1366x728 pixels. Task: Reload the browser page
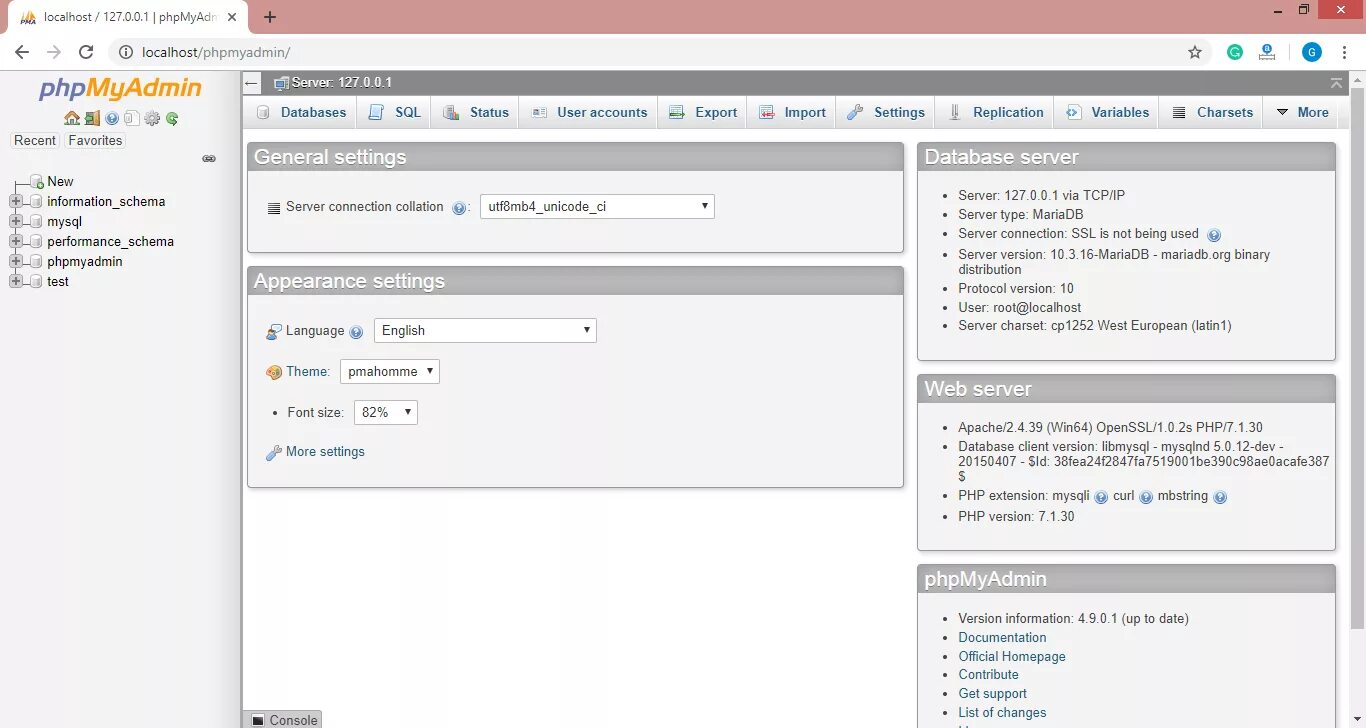tap(86, 52)
